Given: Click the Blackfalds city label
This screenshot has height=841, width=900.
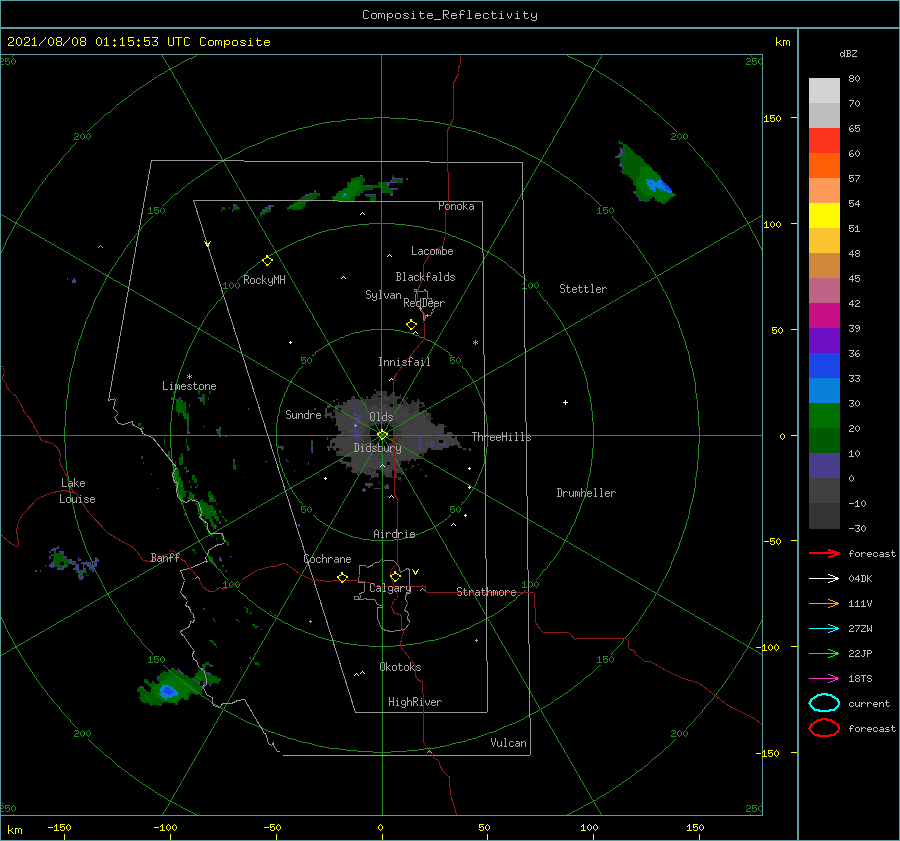Looking at the screenshot, I should [425, 277].
